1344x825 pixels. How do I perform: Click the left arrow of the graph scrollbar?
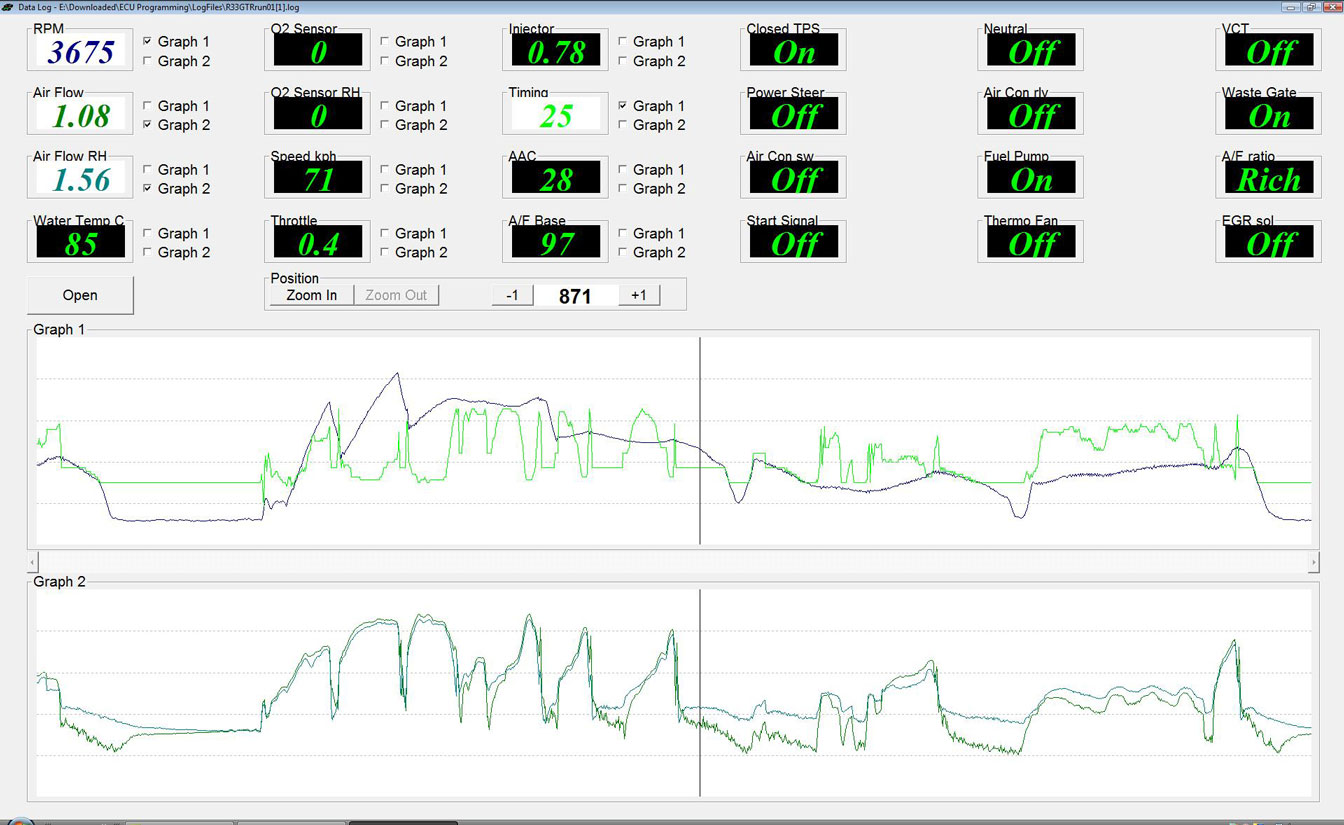pos(35,563)
